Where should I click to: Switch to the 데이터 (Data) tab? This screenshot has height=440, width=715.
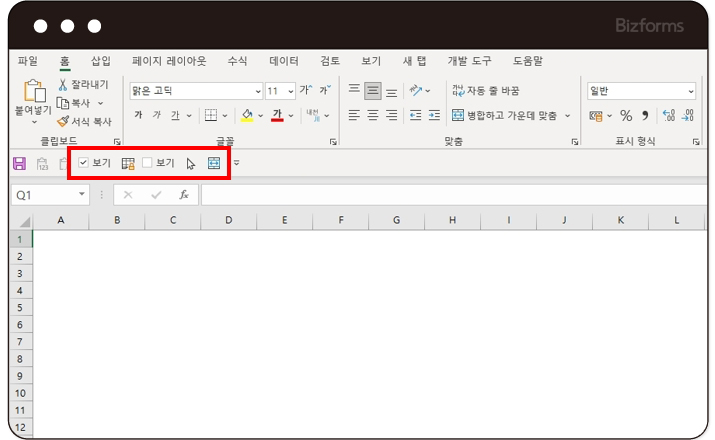coord(284,61)
